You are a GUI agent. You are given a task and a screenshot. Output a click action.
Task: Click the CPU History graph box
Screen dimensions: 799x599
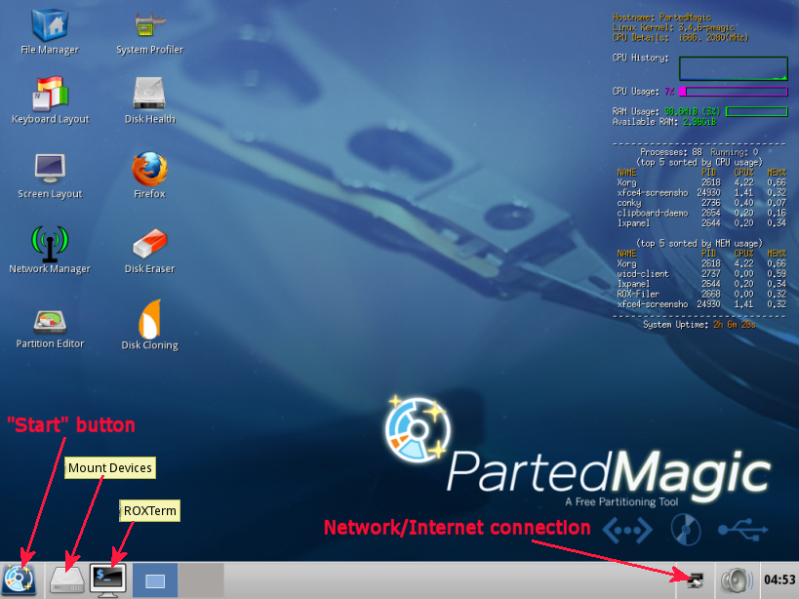[733, 68]
